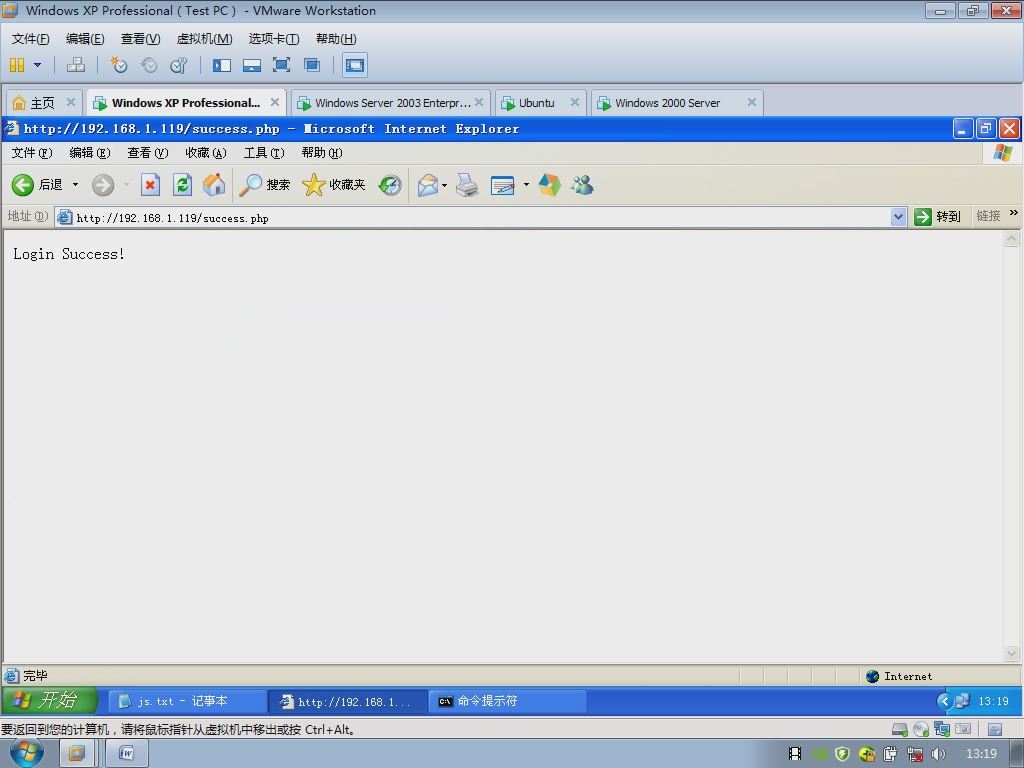The width and height of the screenshot is (1024, 768).
Task: Go to the IE home page icon
Action: [x=214, y=185]
